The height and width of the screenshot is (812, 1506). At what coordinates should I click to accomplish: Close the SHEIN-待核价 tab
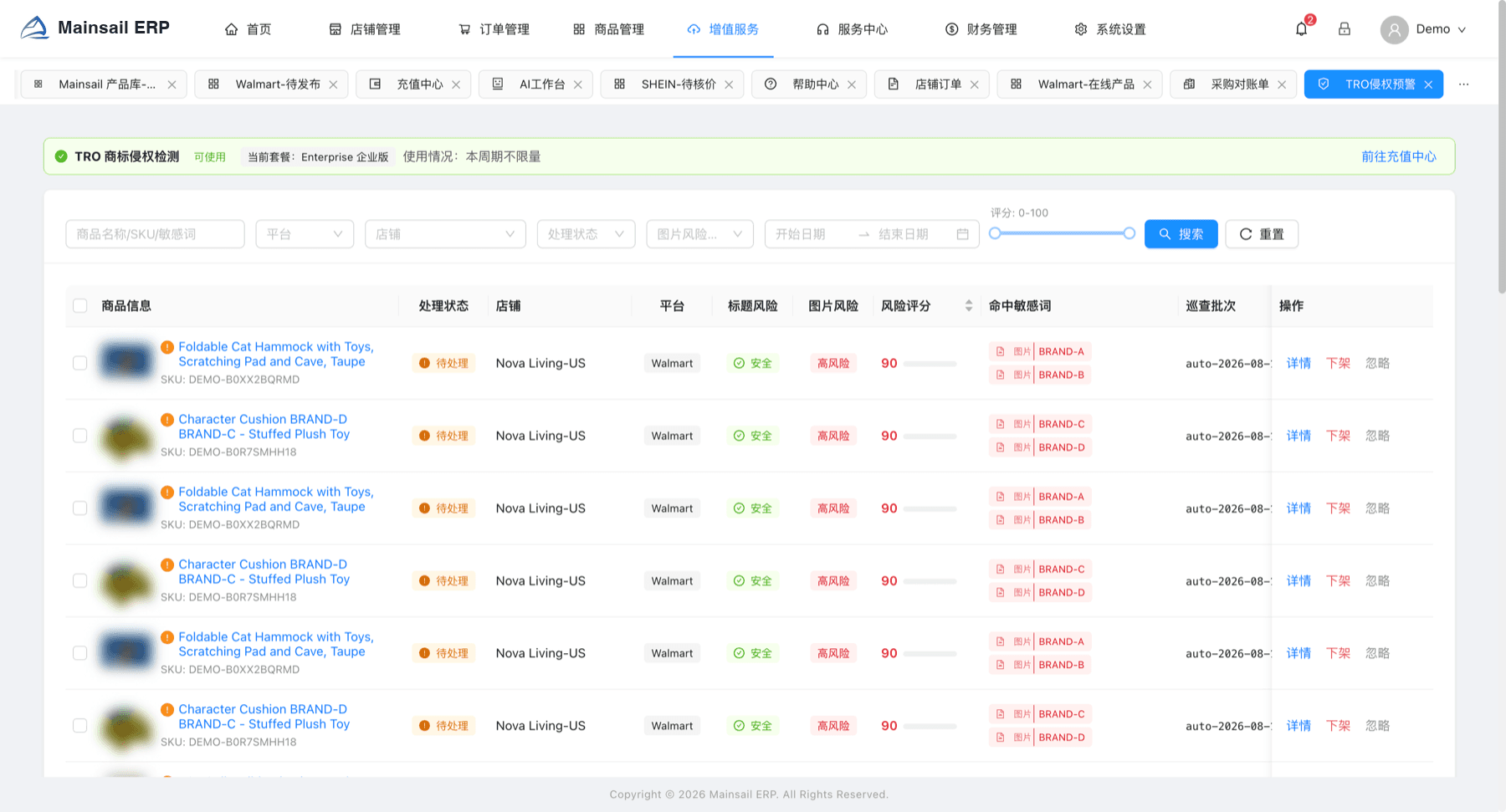pyautogui.click(x=729, y=84)
